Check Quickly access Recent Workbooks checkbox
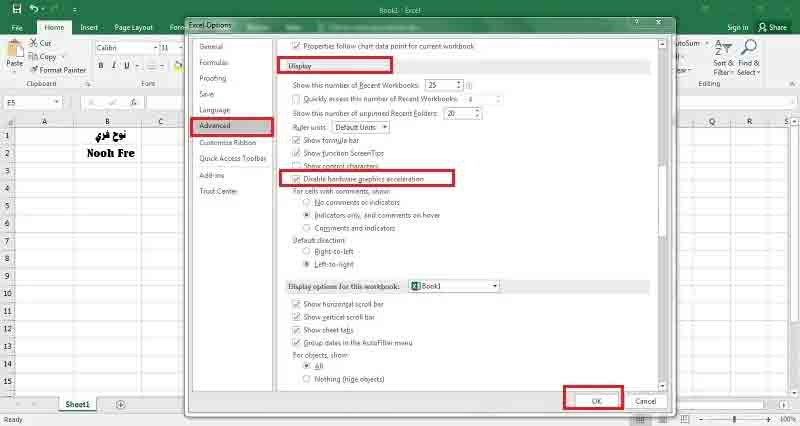 (296, 99)
